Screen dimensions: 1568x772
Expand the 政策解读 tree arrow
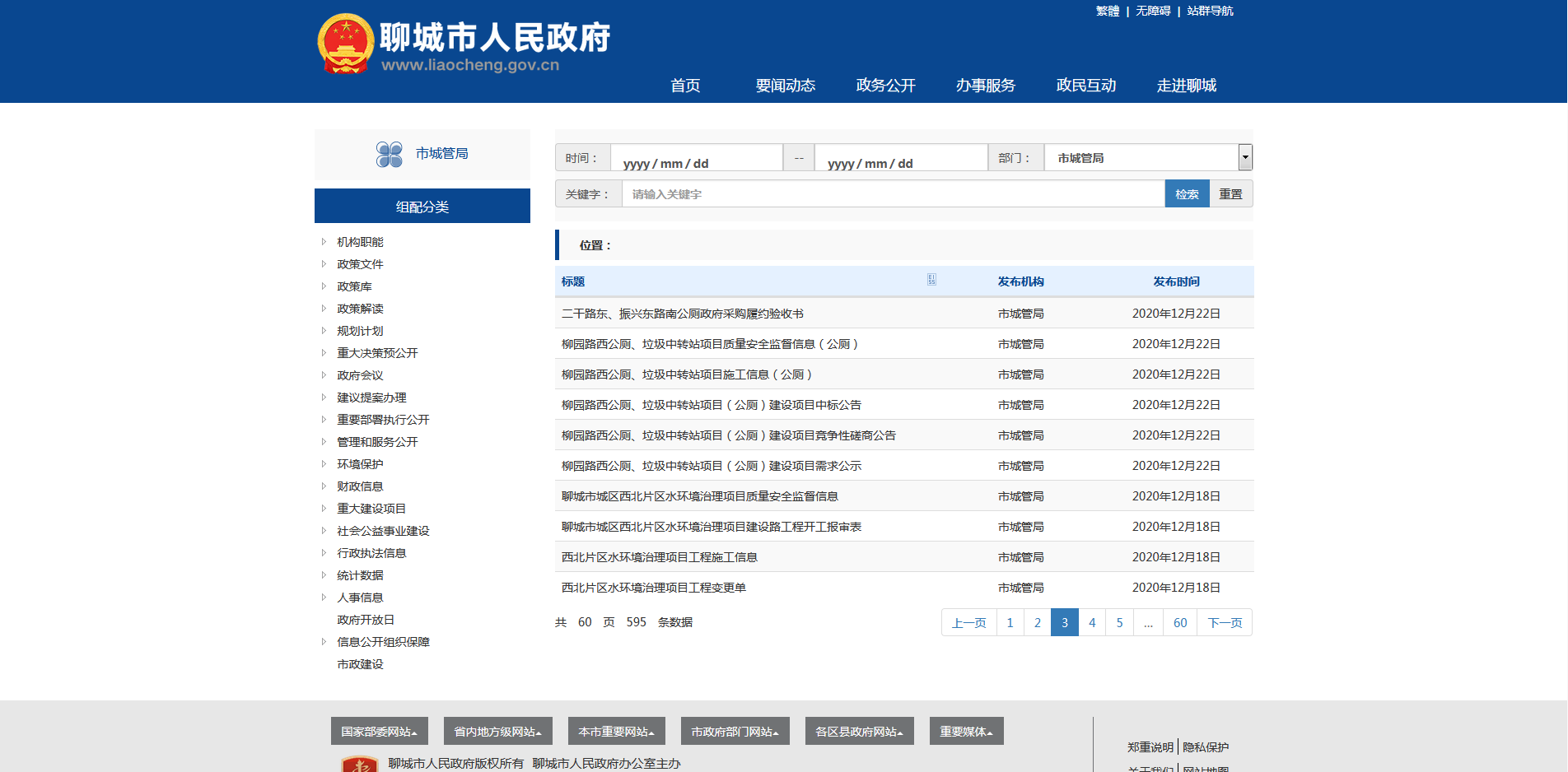tap(324, 309)
